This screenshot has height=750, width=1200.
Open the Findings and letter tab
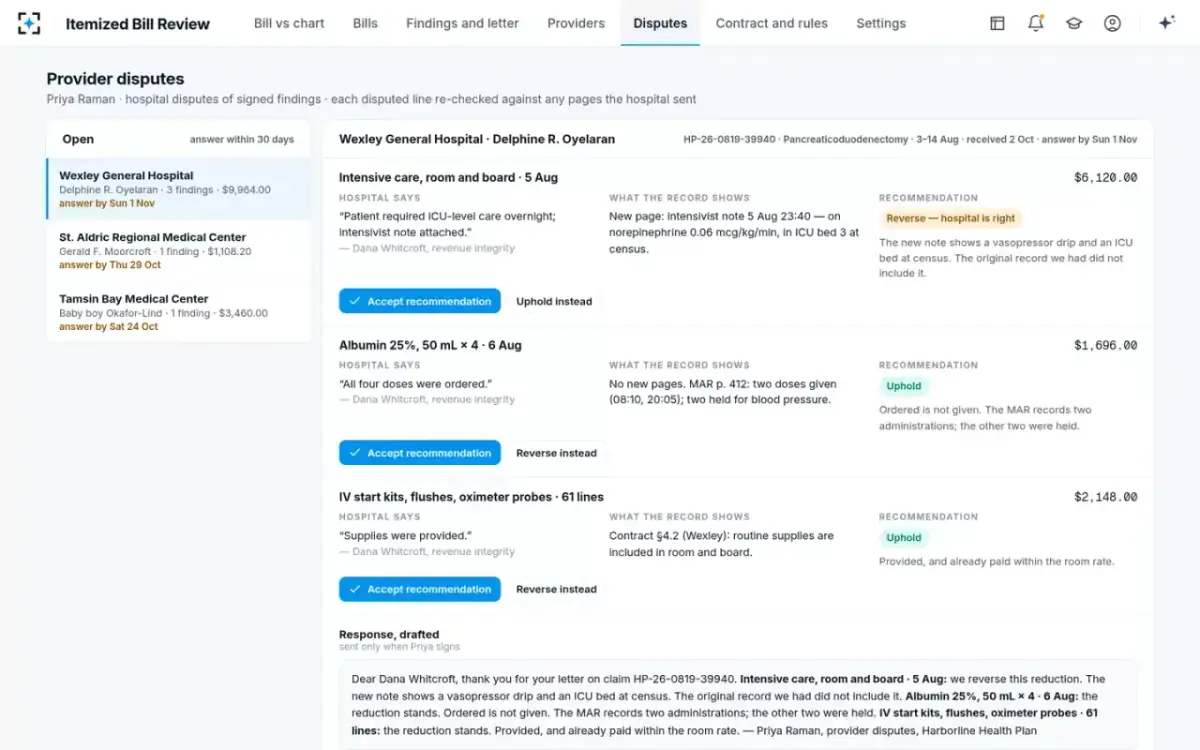(x=462, y=23)
